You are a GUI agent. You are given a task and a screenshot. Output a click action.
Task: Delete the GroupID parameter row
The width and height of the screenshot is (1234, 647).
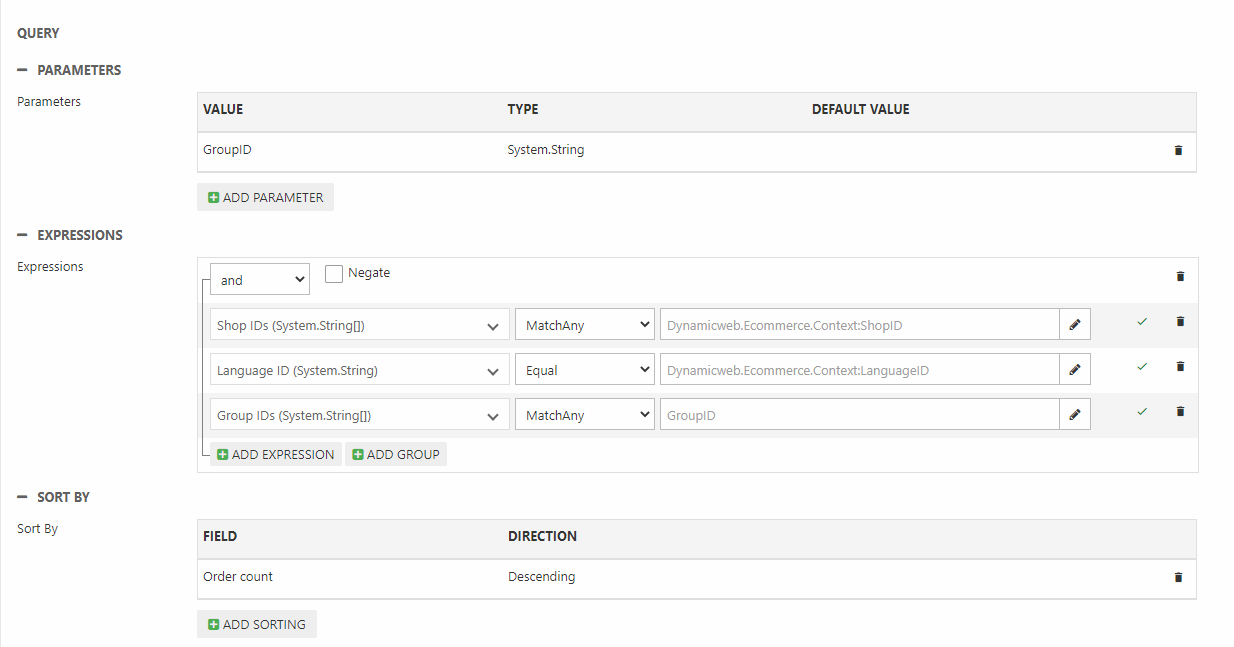(x=1177, y=151)
